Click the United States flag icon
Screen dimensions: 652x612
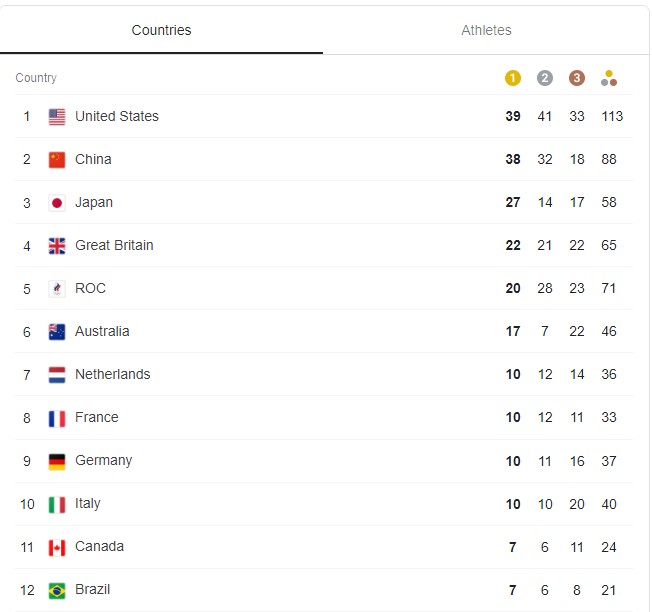[x=57, y=117]
